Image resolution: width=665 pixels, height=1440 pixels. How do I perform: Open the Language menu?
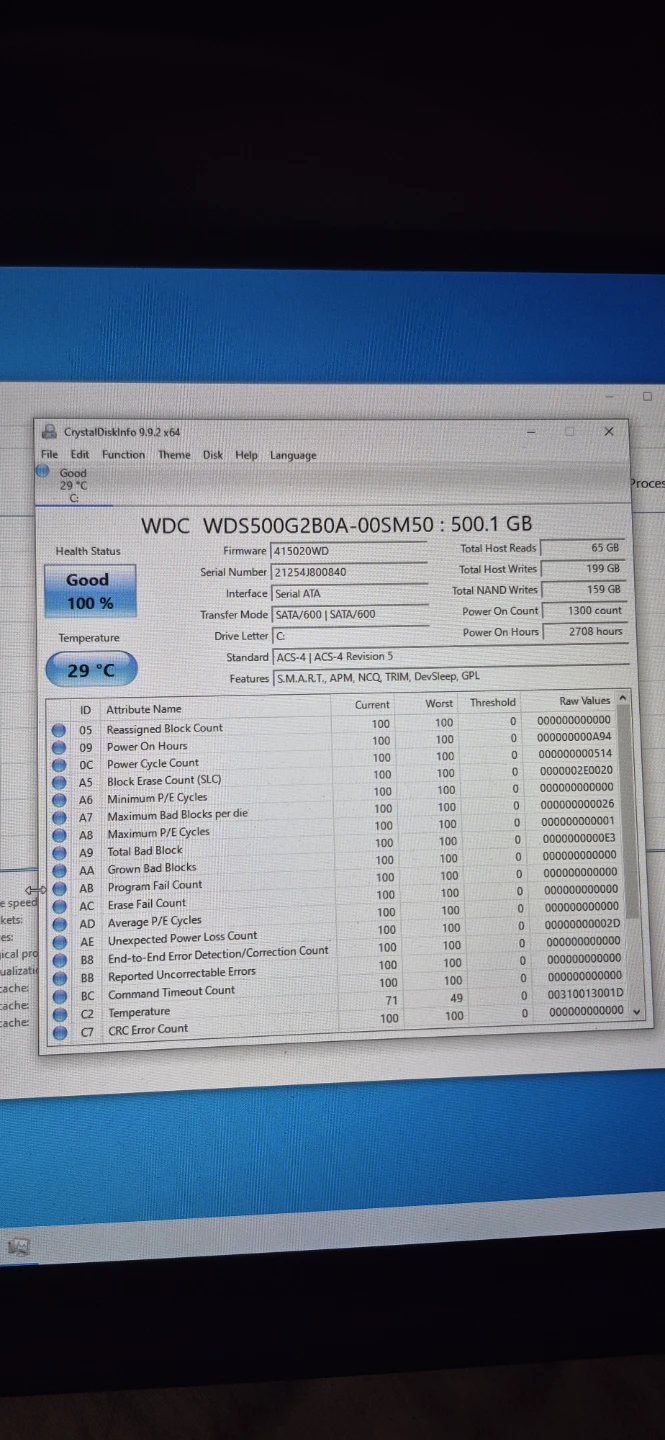[x=293, y=455]
